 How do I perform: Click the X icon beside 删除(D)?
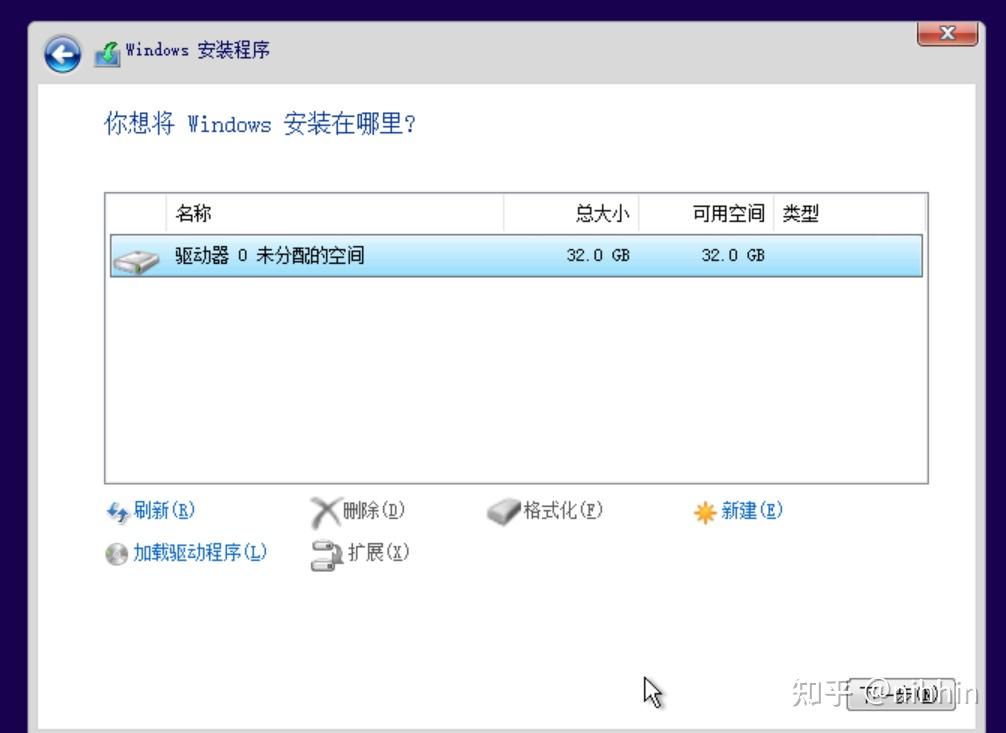point(325,512)
